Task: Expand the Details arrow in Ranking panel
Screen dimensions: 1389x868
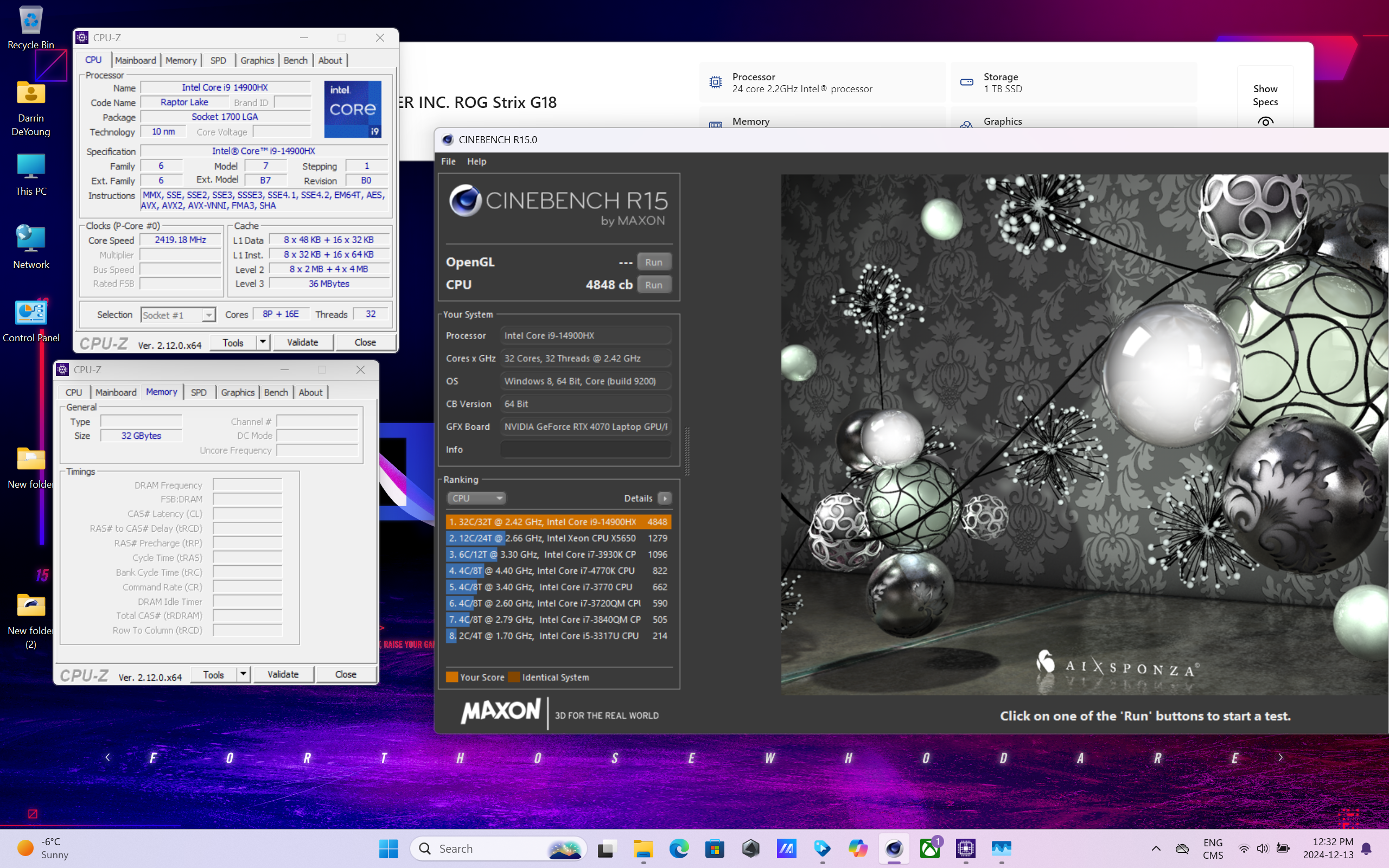Action: [x=665, y=497]
